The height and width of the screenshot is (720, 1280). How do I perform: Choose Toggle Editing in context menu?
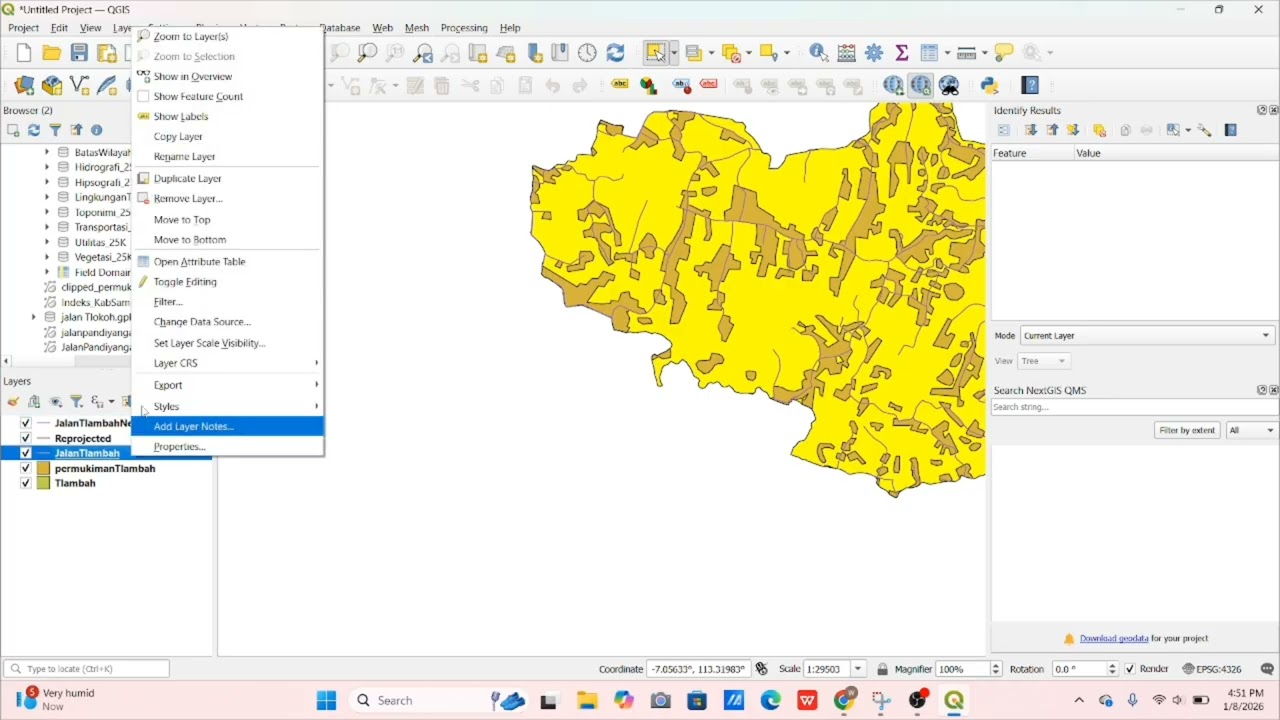coord(228,282)
